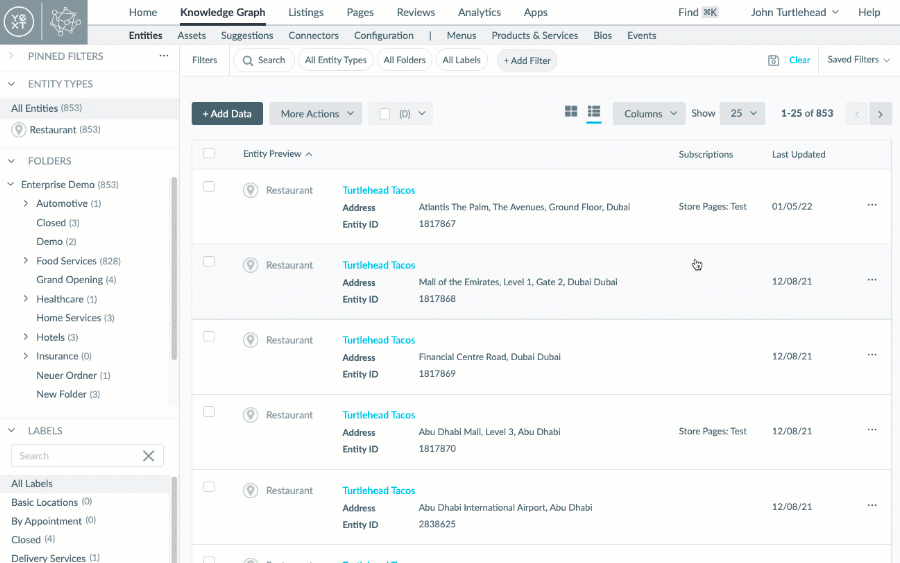Screen dimensions: 900x563
Task: Collapse the Enterprise Demo folder
Action: click(x=10, y=184)
